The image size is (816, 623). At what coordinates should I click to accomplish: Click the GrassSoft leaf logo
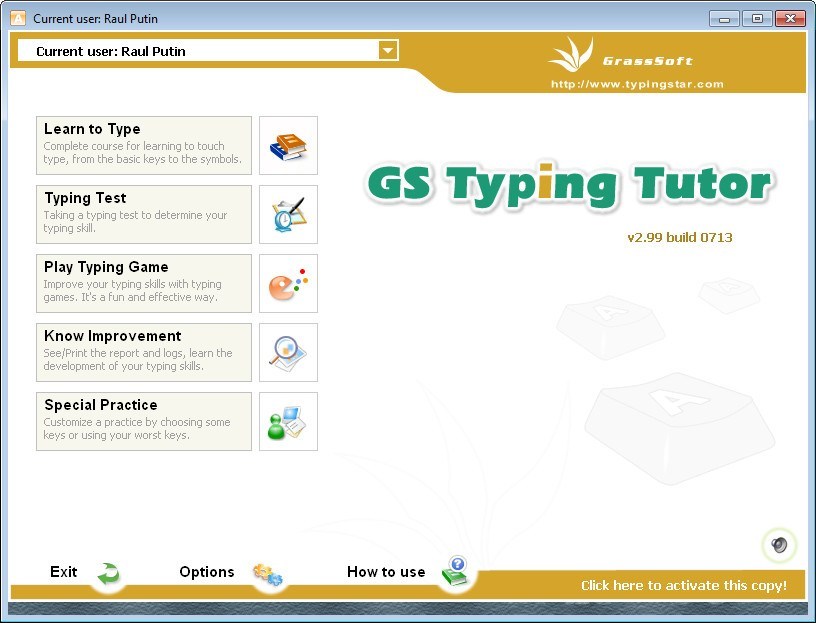tap(571, 55)
